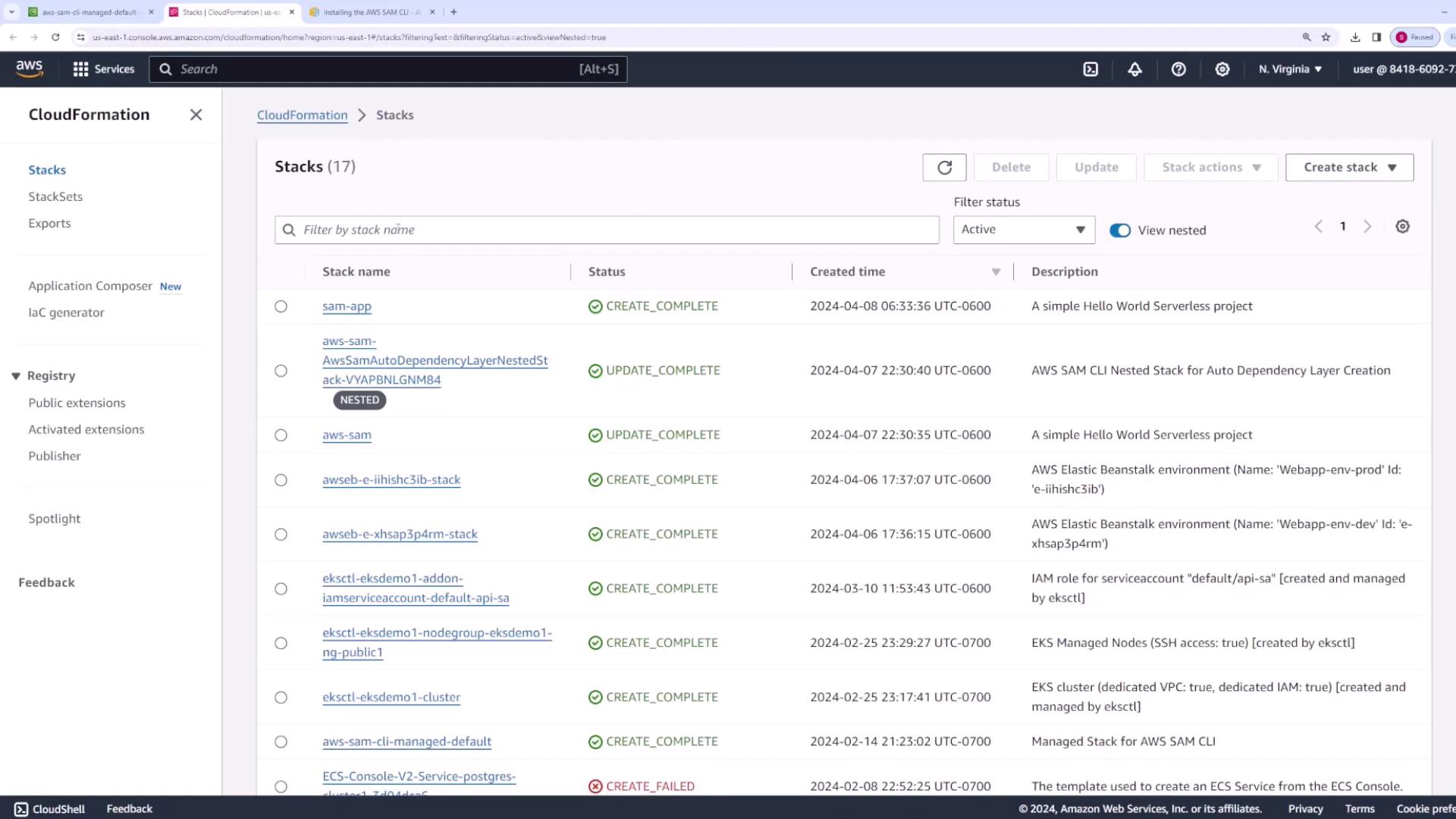Open the Filter status Active dropdown

[x=1023, y=230]
